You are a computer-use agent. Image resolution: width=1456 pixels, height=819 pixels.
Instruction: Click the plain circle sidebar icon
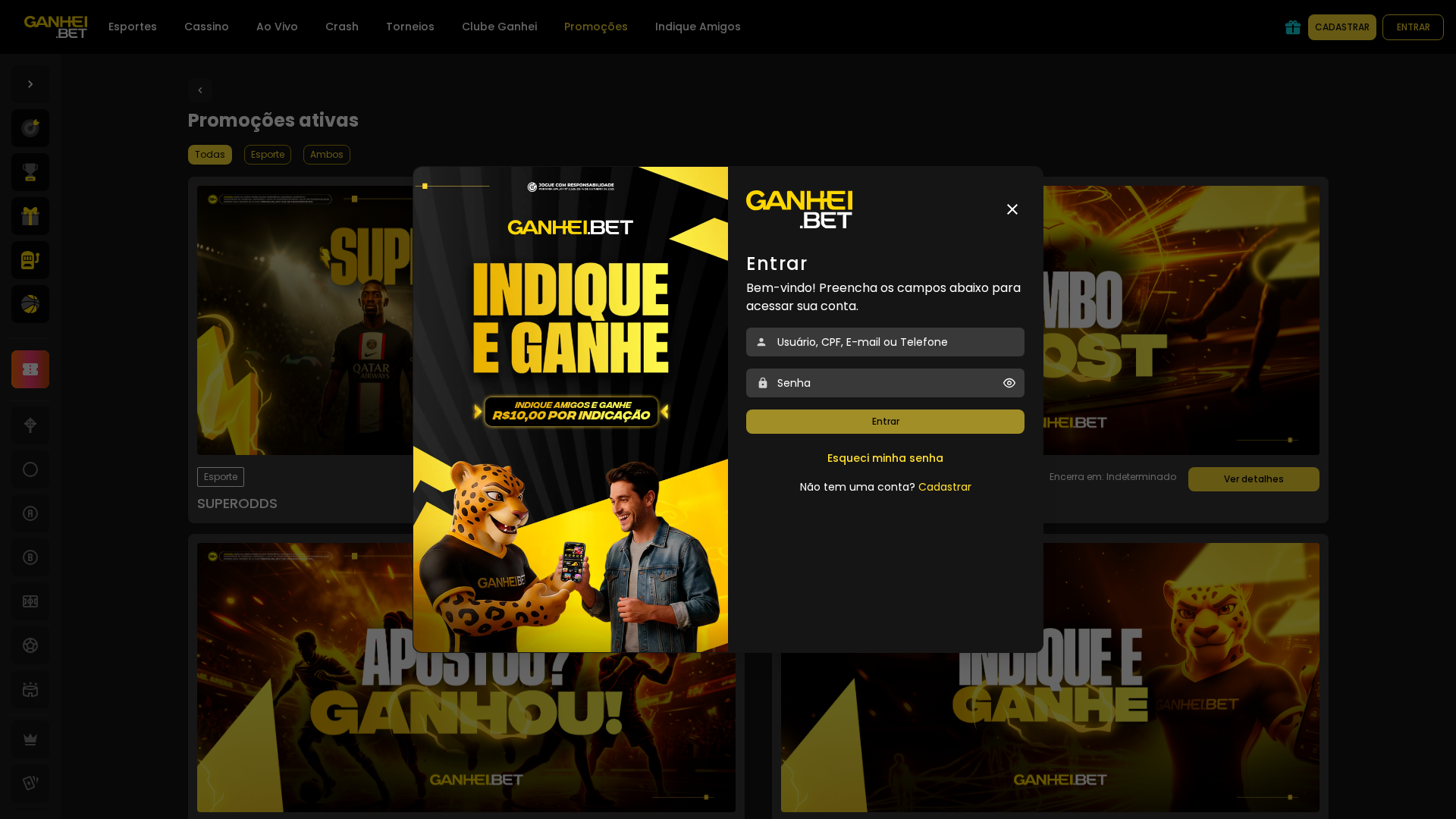pos(30,469)
